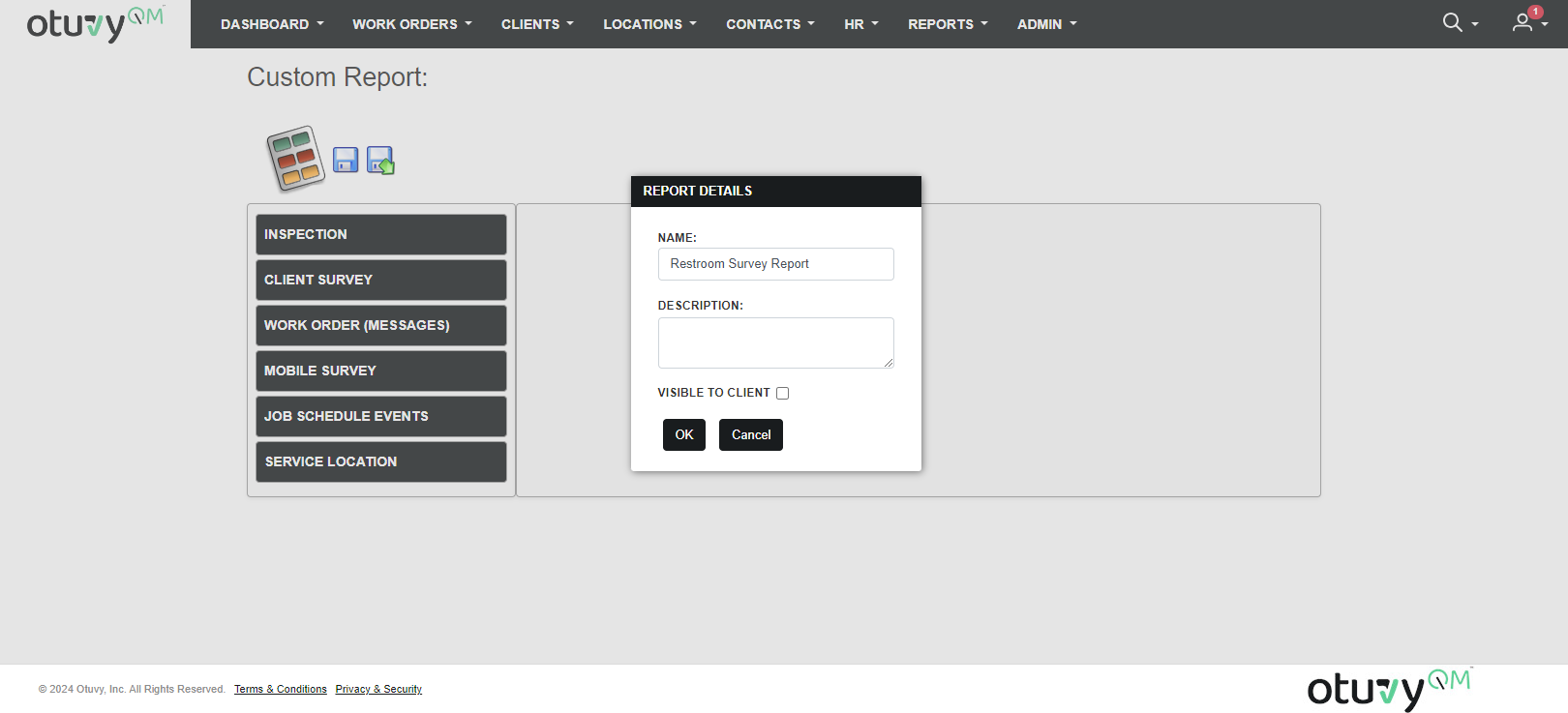
Task: Expand the Work Orders dropdown menu
Action: click(x=412, y=24)
